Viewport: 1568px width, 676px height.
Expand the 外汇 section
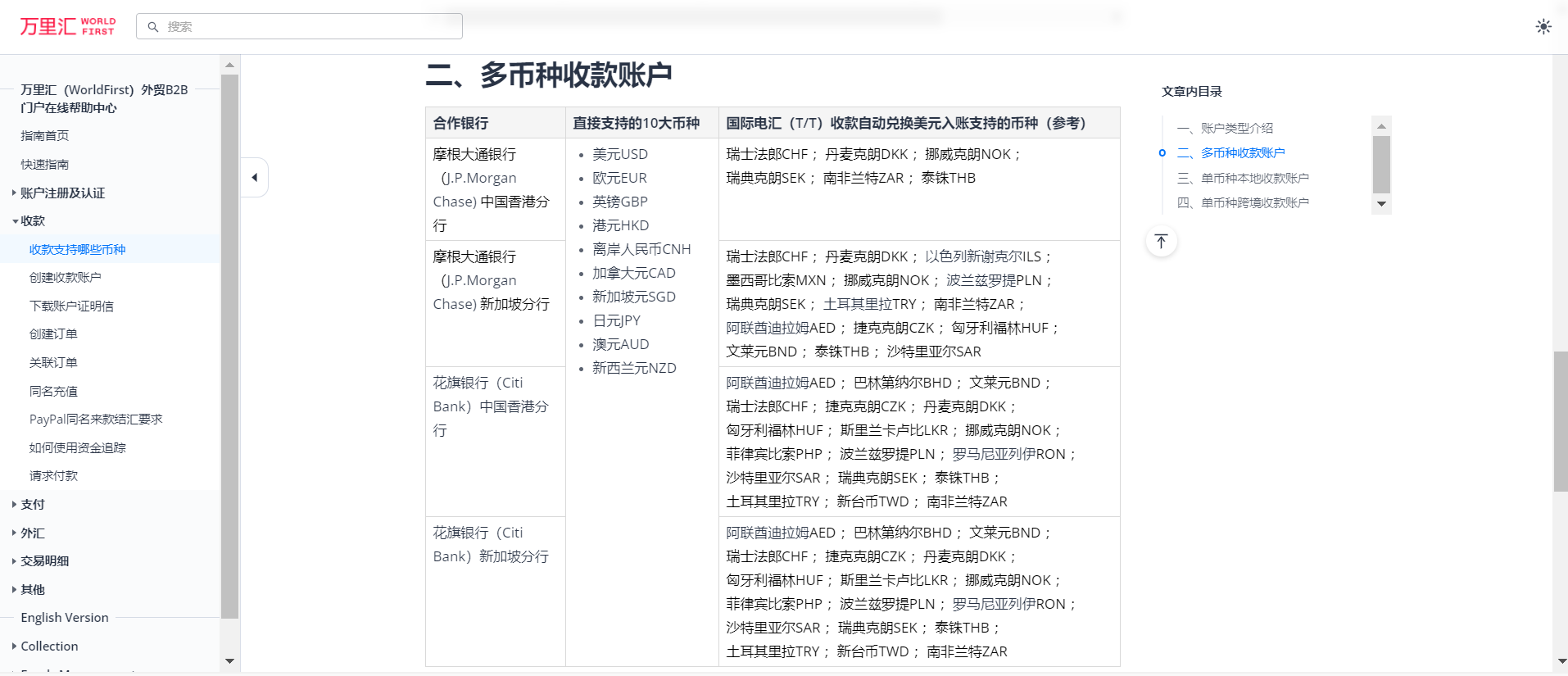click(x=29, y=533)
